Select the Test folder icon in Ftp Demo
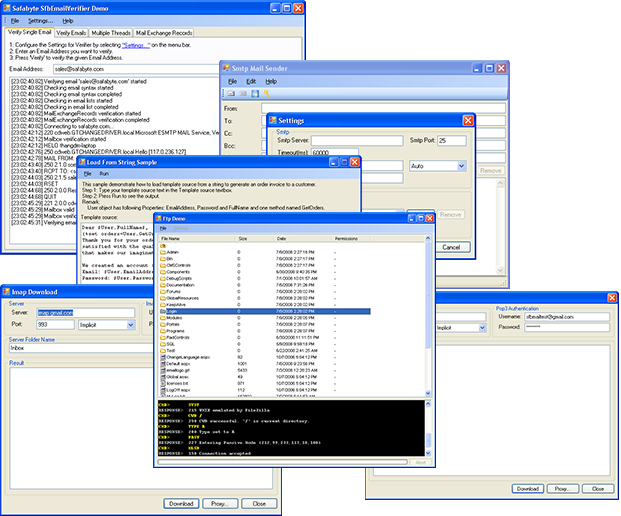 coord(163,351)
